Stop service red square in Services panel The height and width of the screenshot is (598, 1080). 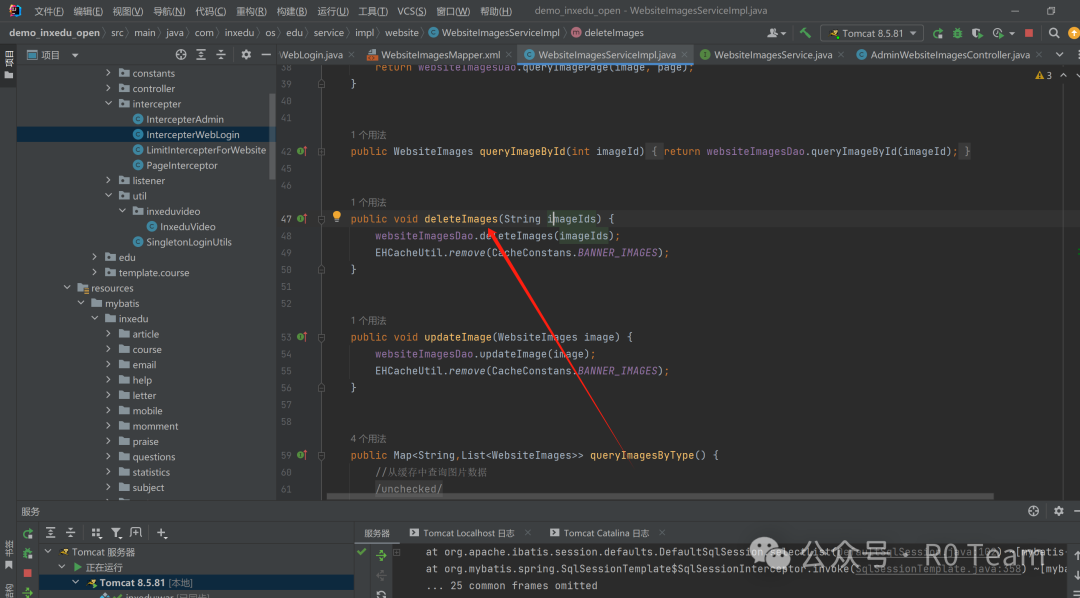pyautogui.click(x=28, y=573)
